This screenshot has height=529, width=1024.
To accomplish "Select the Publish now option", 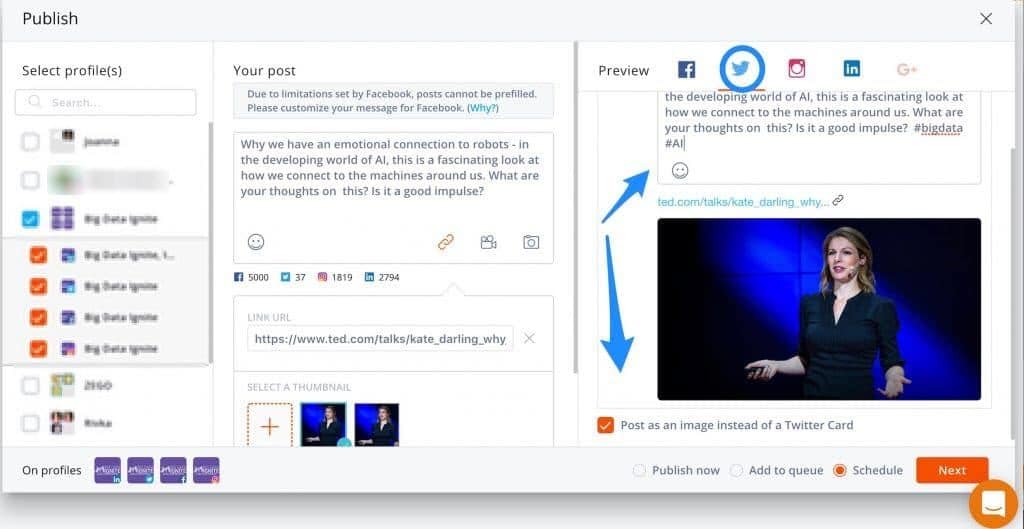I will (639, 470).
